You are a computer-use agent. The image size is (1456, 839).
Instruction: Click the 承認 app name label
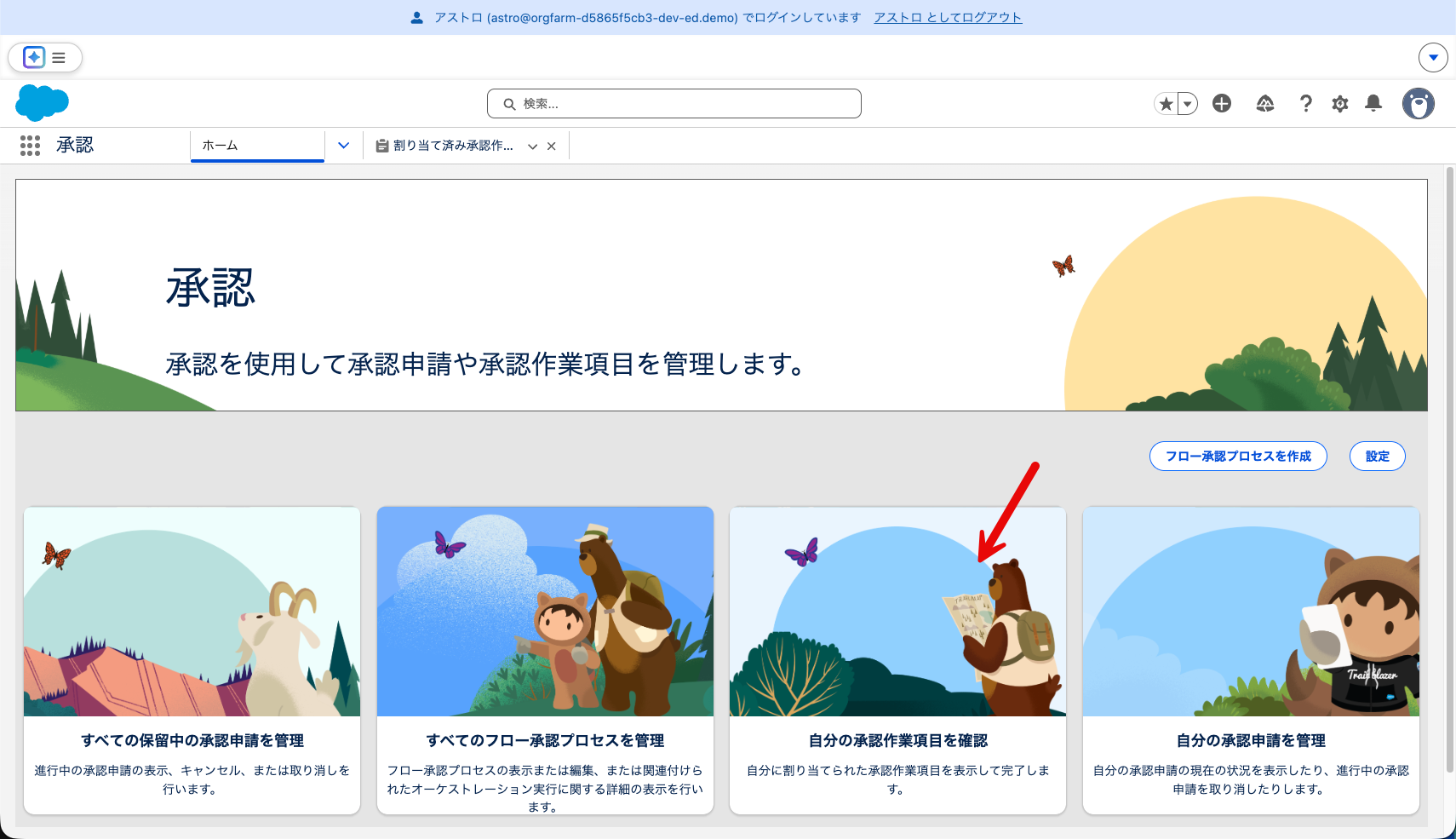(x=75, y=146)
